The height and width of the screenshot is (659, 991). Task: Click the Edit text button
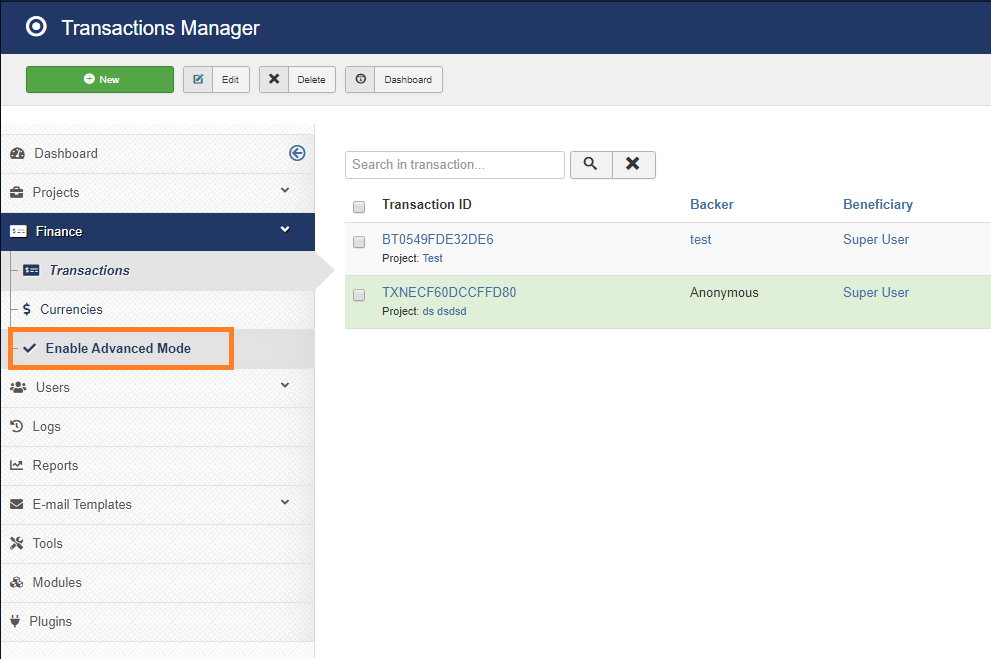coord(231,80)
